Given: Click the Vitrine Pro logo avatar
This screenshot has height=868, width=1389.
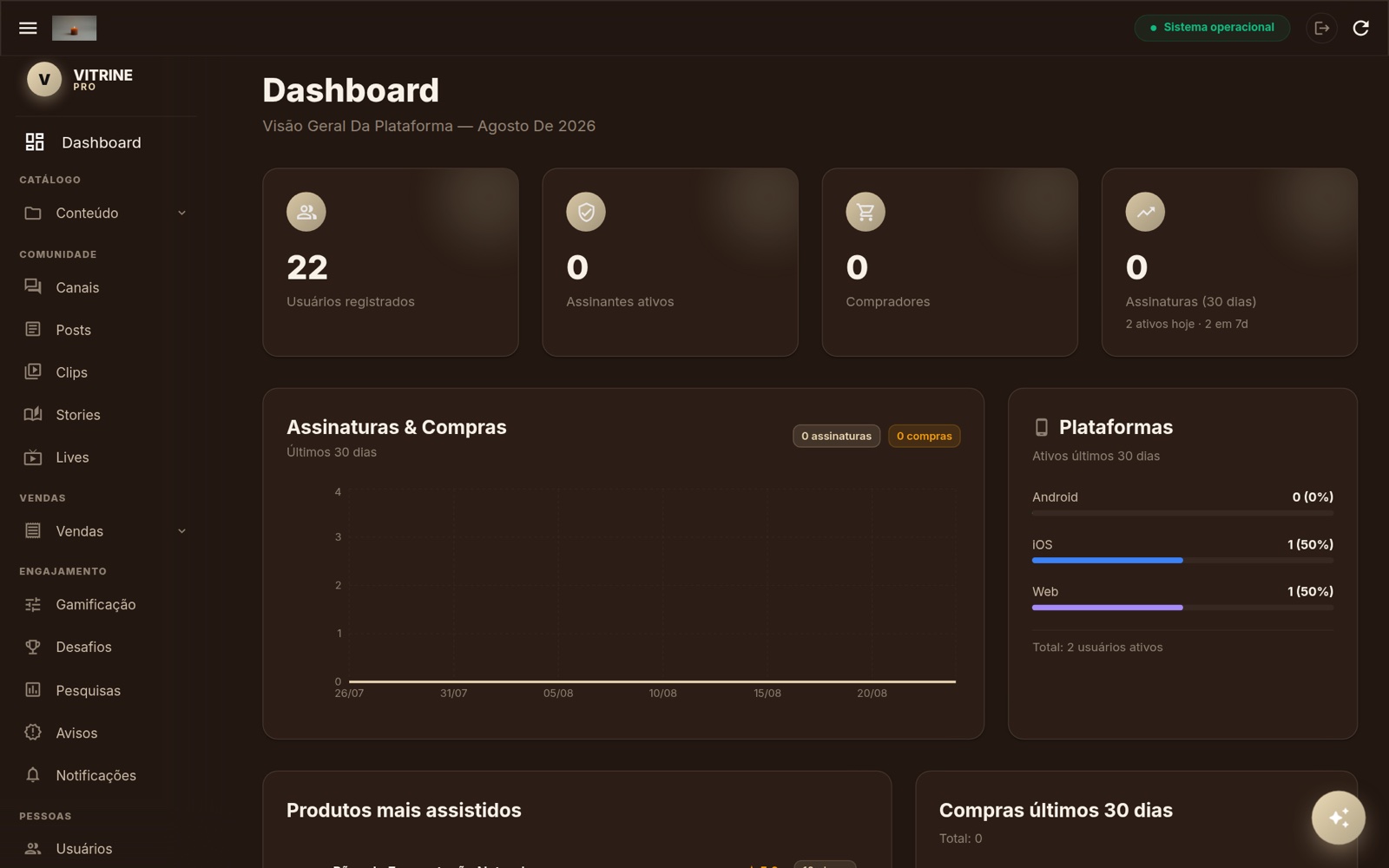Looking at the screenshot, I should click(x=44, y=79).
